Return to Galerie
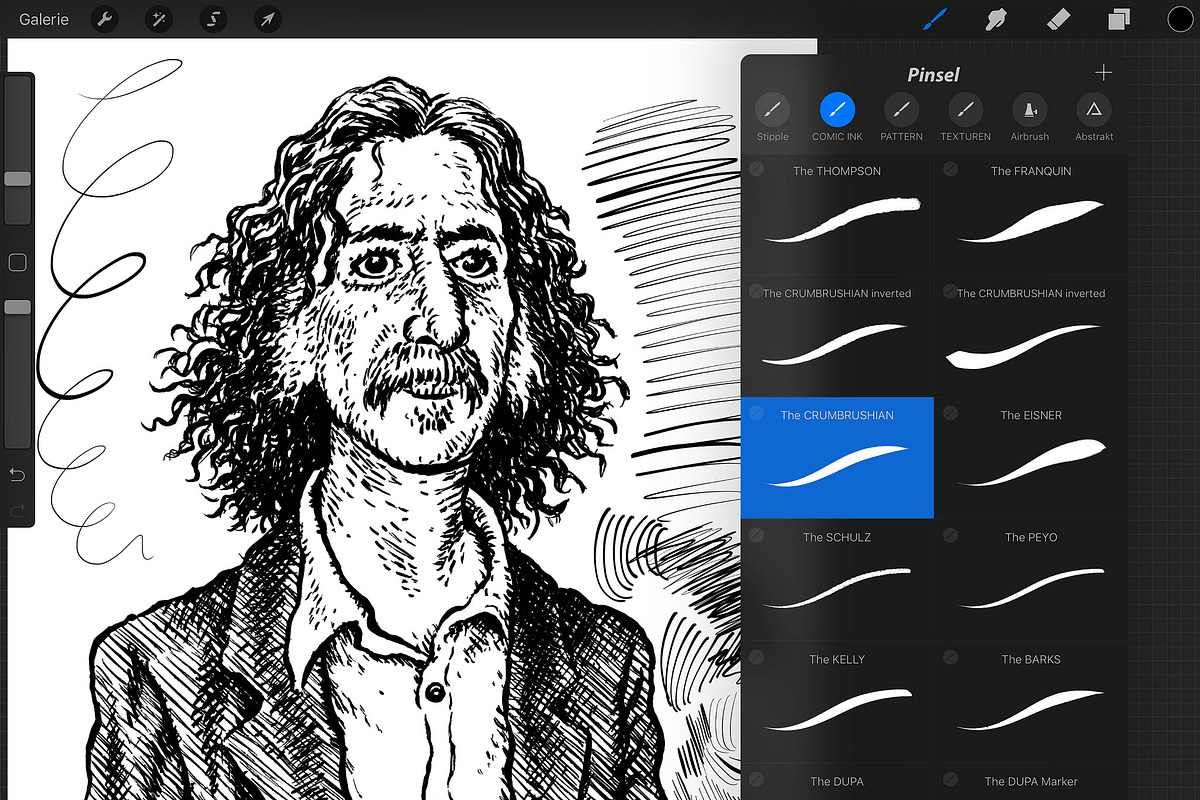This screenshot has height=800, width=1200. click(44, 19)
